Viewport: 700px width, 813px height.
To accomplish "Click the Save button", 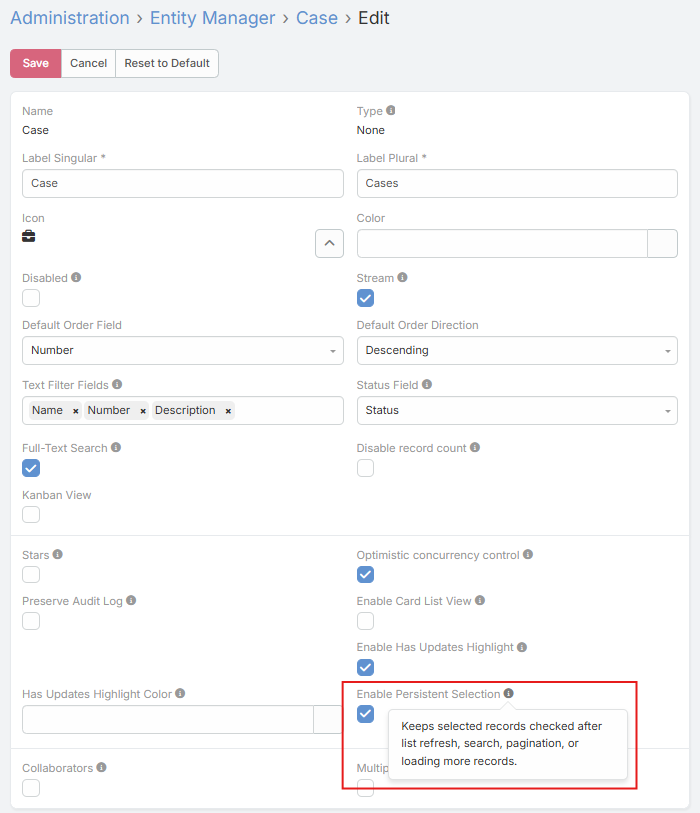I will click(36, 63).
